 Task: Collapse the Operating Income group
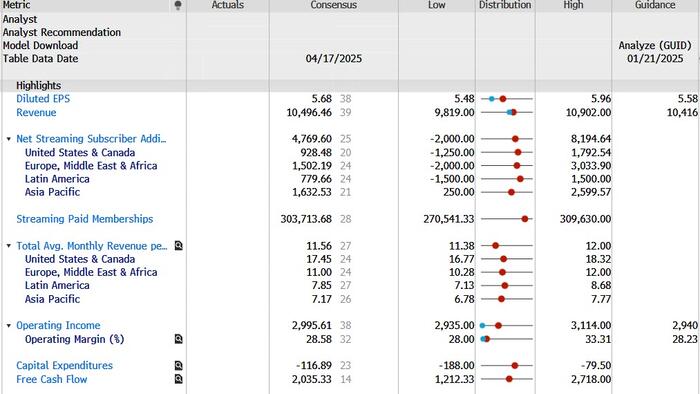[8, 326]
